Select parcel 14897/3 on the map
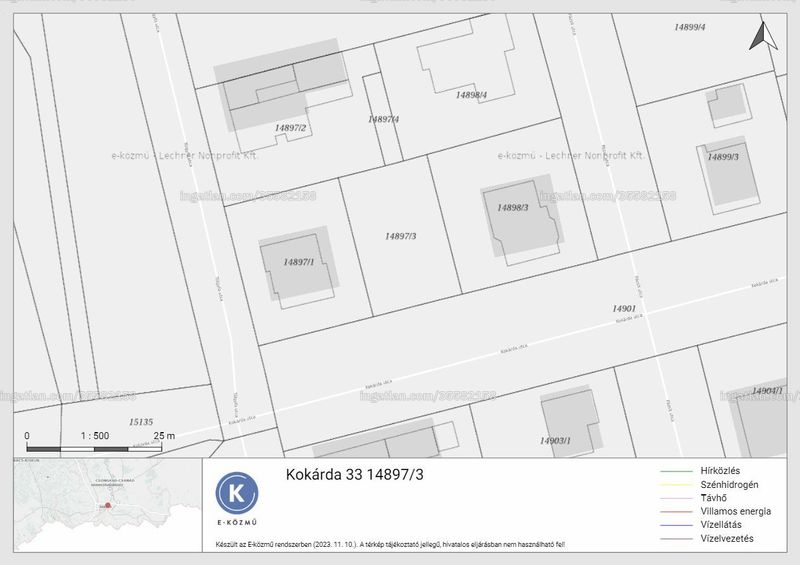This screenshot has height=565, width=800. pyautogui.click(x=401, y=236)
